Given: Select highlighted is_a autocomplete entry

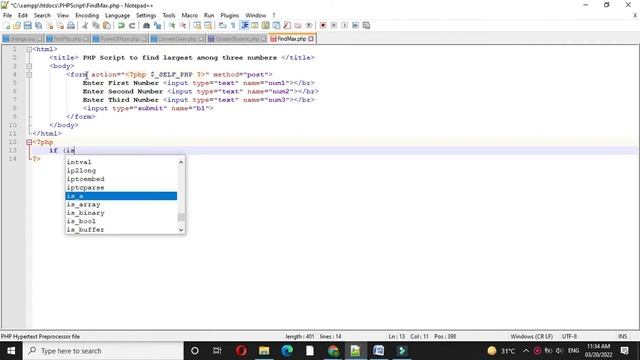Looking at the screenshot, I should (x=121, y=196).
